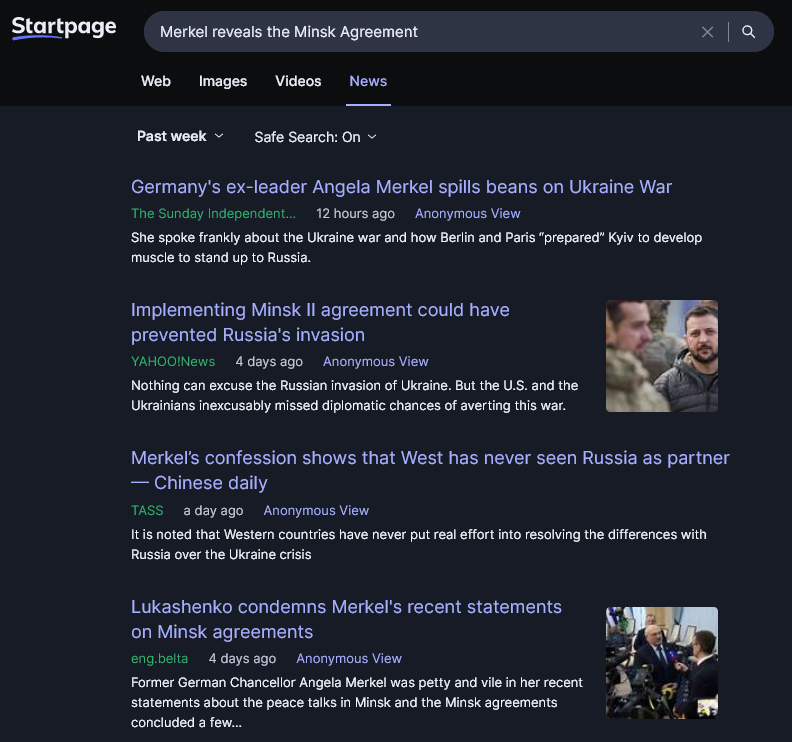The width and height of the screenshot is (792, 742).
Task: Switch to the Videos tab
Action: 298,81
